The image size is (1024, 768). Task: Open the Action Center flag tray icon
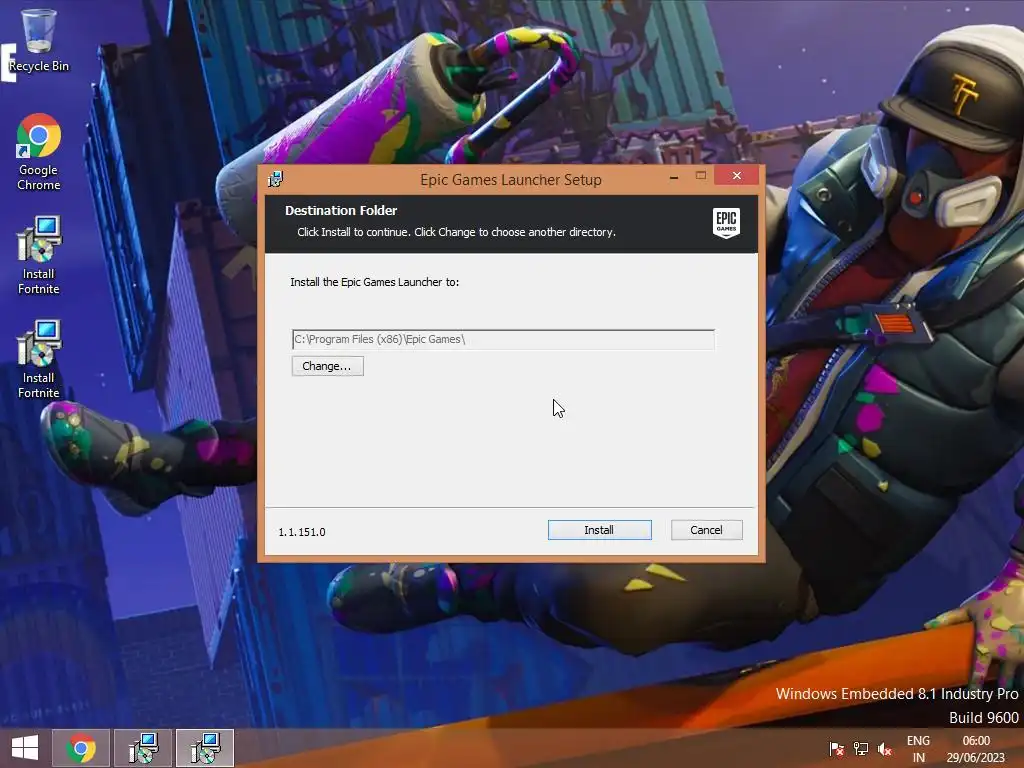click(836, 748)
